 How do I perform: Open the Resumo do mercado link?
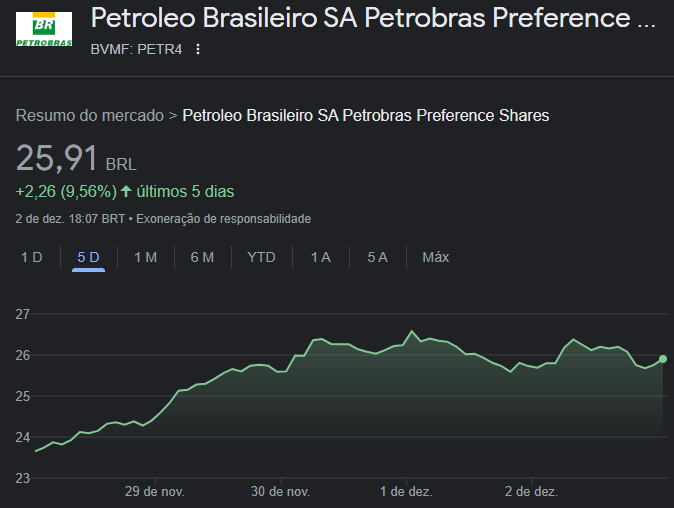[89, 115]
